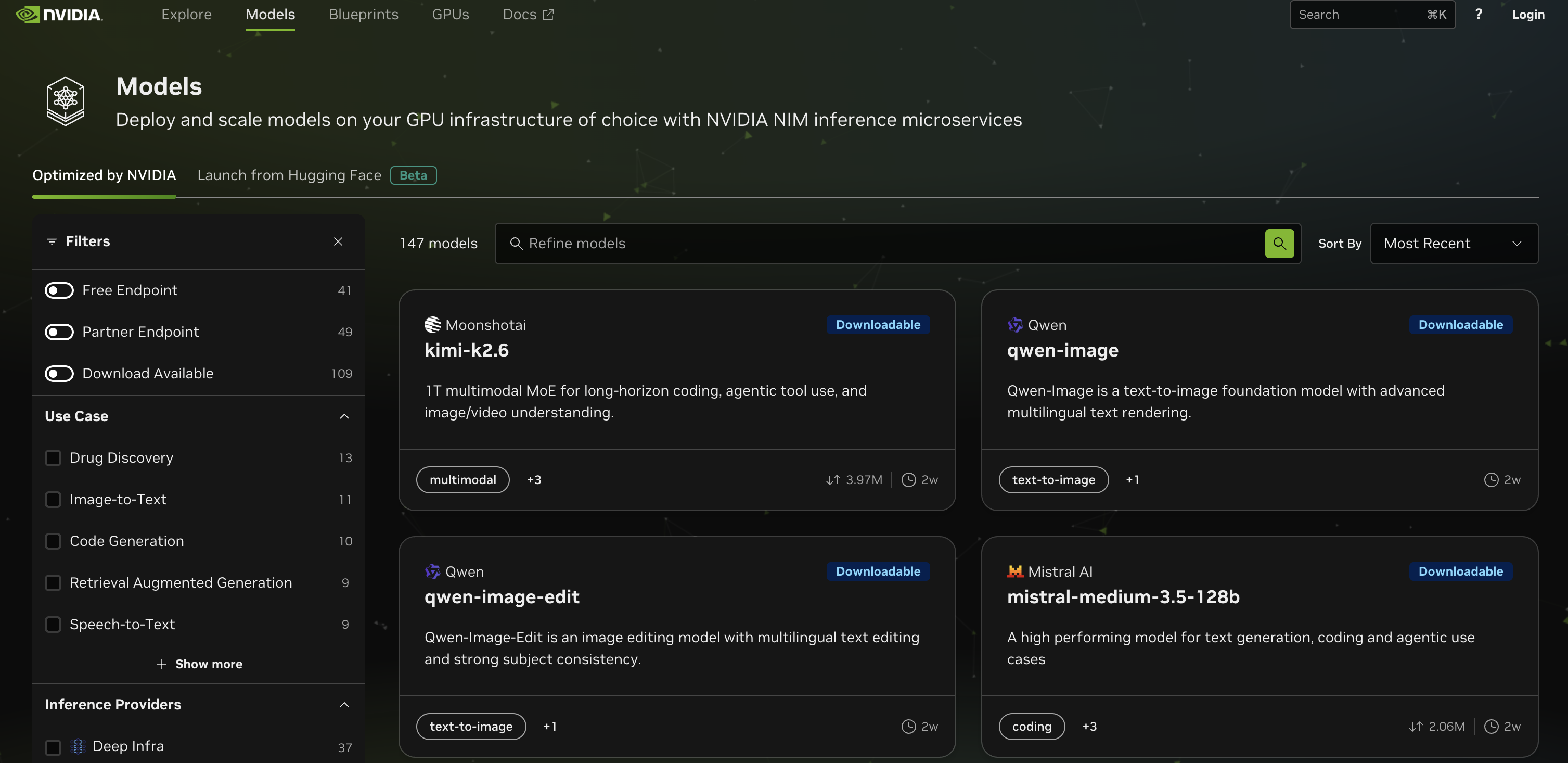
Task: Click the downloads arrows icon on mistral-medium card
Action: click(x=1416, y=727)
